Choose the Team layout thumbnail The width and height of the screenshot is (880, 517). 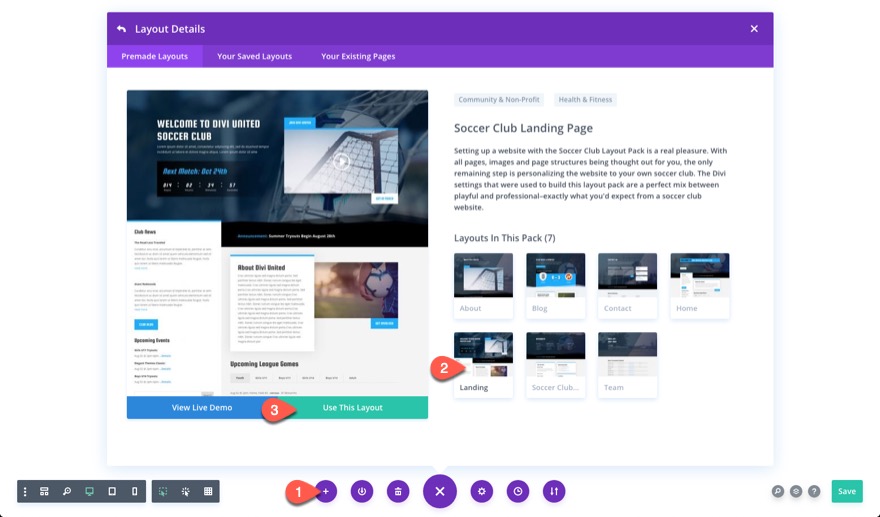tap(627, 365)
